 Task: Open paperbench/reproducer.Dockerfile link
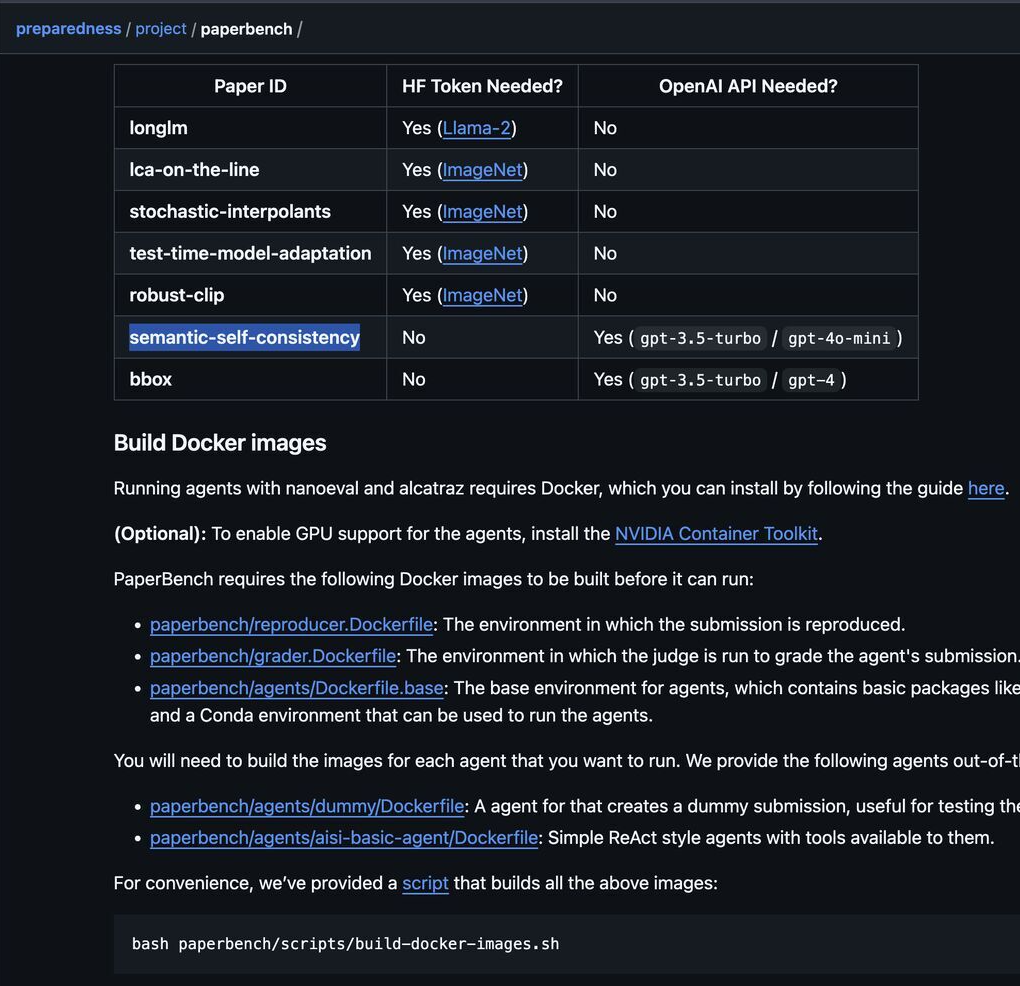click(291, 625)
